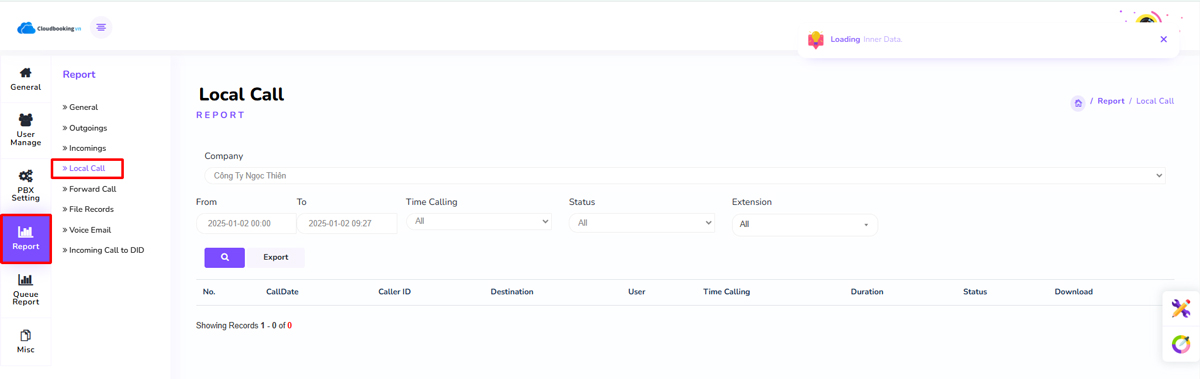Viewport: 1200px width, 379px height.
Task: Select Outgoings in Report menu
Action: (88, 128)
